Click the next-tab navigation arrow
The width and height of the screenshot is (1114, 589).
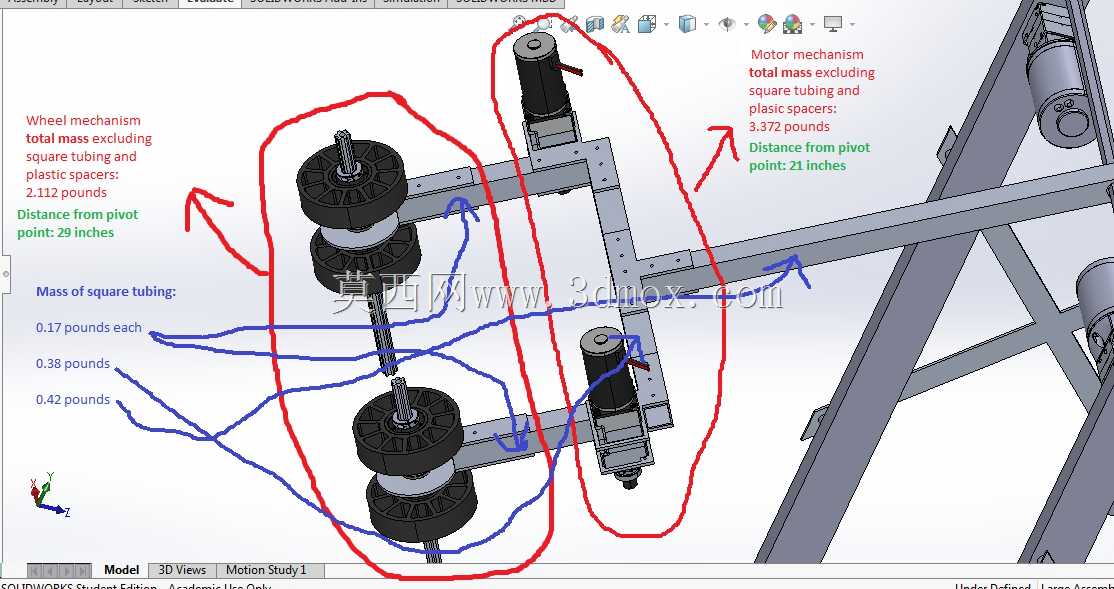coord(67,571)
